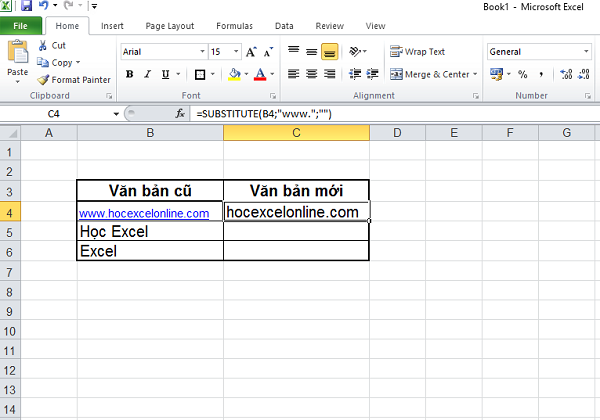Click the Redo arrow icon
Viewport: 600px width, 420px height.
[69, 5]
